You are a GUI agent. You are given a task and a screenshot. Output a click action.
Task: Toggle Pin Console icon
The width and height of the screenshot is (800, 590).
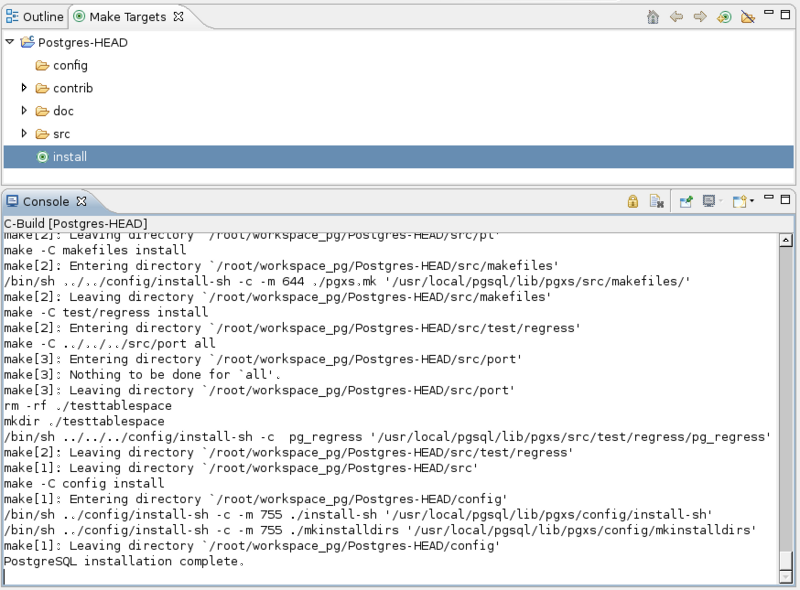tap(687, 201)
